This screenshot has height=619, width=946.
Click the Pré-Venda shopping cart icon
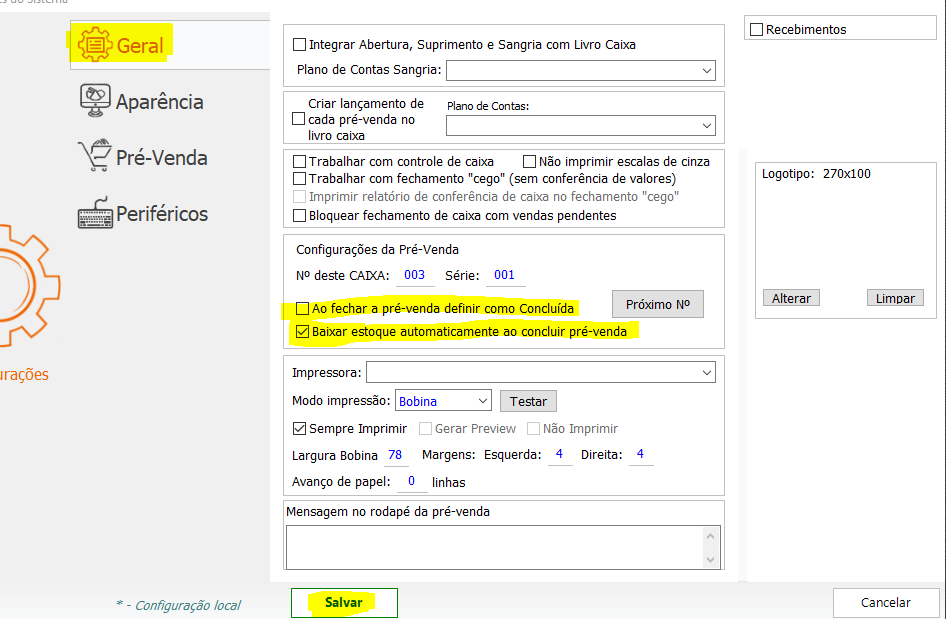(x=94, y=157)
